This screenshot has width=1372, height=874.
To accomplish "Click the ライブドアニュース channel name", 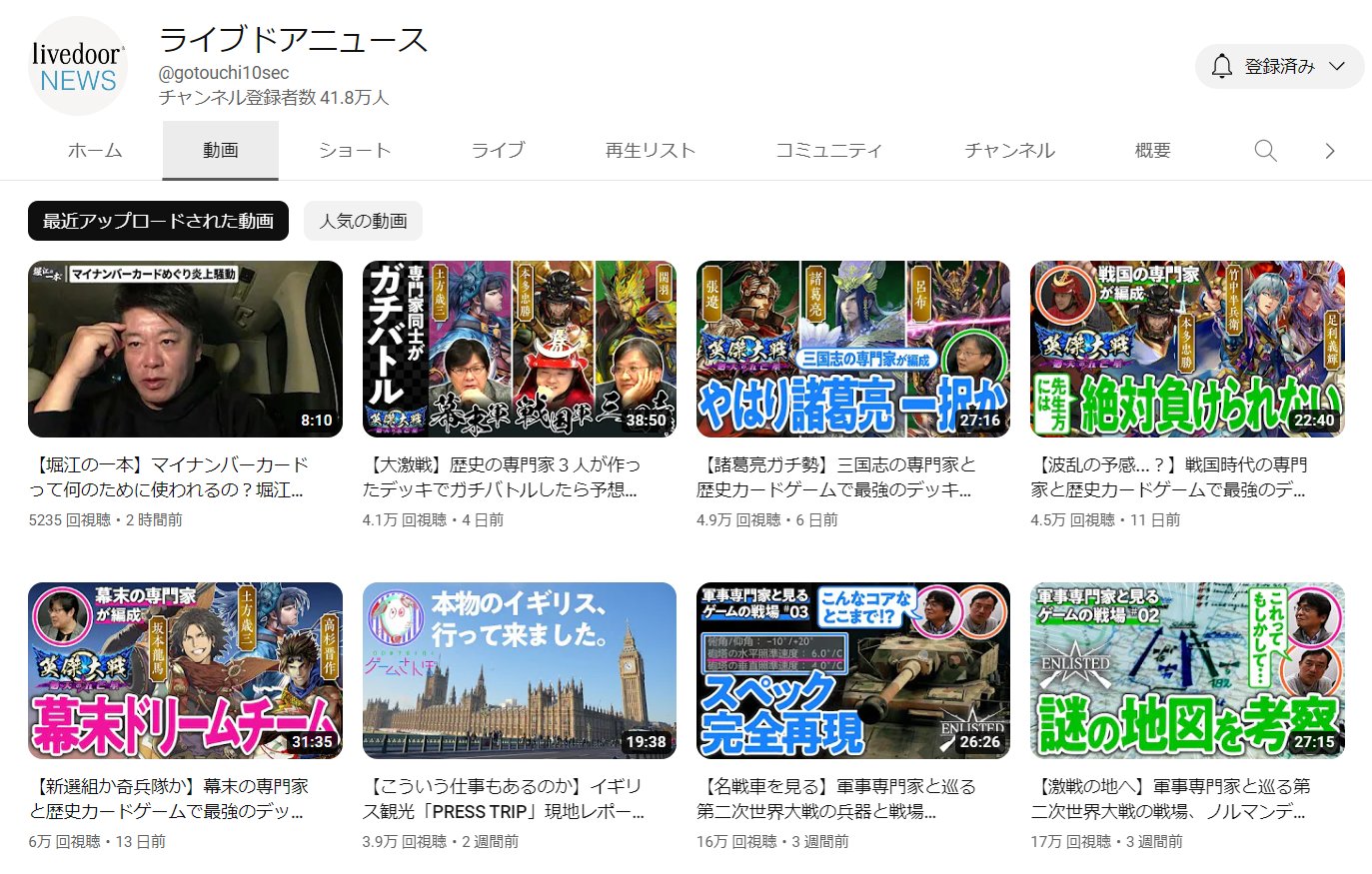I will 293,40.
